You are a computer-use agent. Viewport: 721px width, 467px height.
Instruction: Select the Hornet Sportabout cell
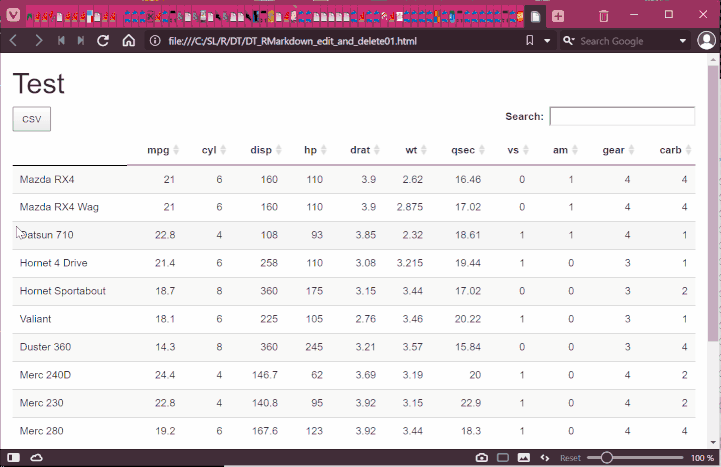coord(63,291)
